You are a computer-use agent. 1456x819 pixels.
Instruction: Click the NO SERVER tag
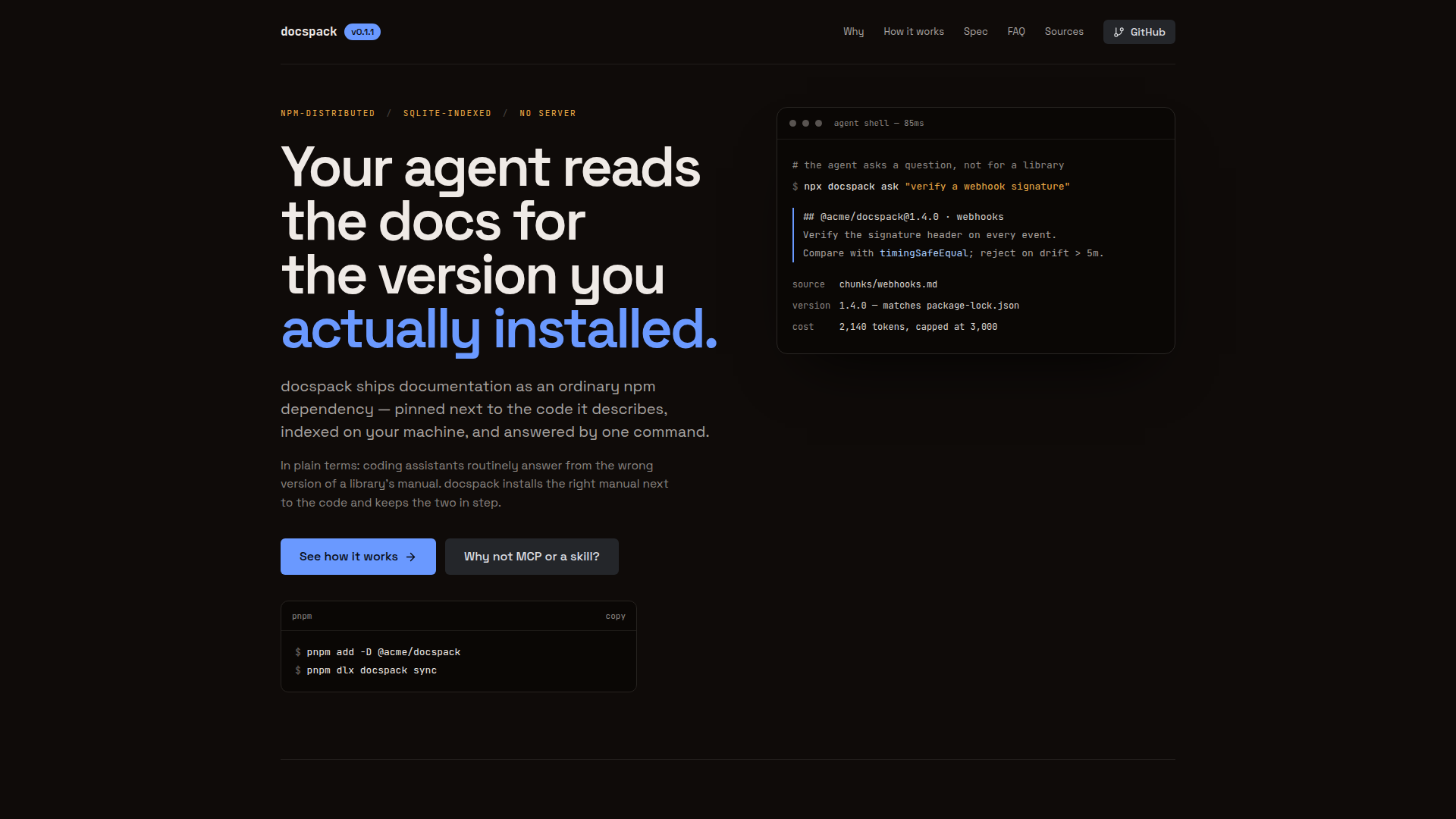548,114
